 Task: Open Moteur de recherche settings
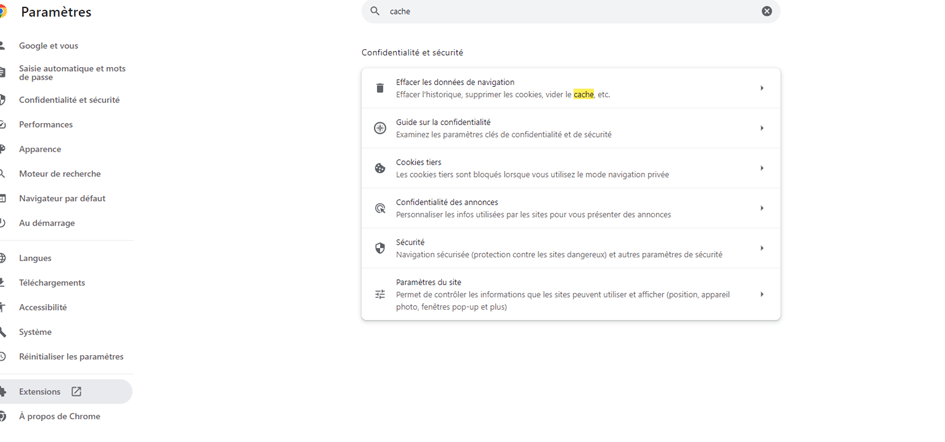click(60, 174)
